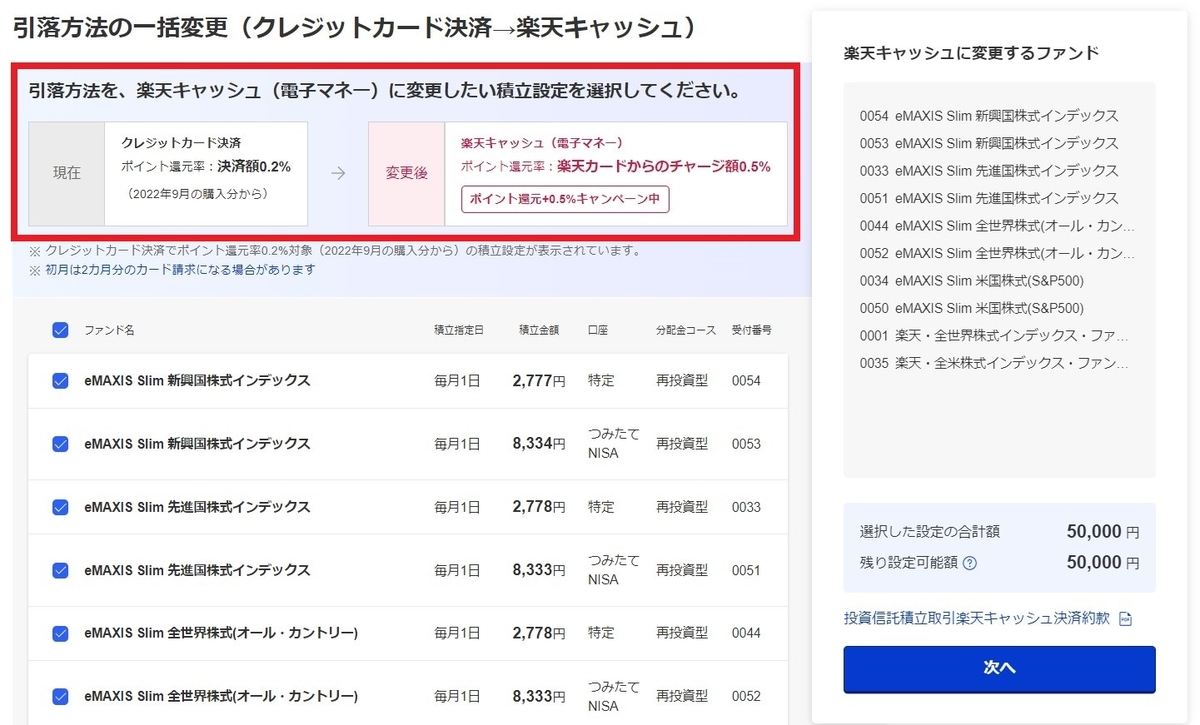Click sidebar entry 0034 eMAXIS Slim 米国株式(S&P500)
1200x725 pixels.
(971, 281)
